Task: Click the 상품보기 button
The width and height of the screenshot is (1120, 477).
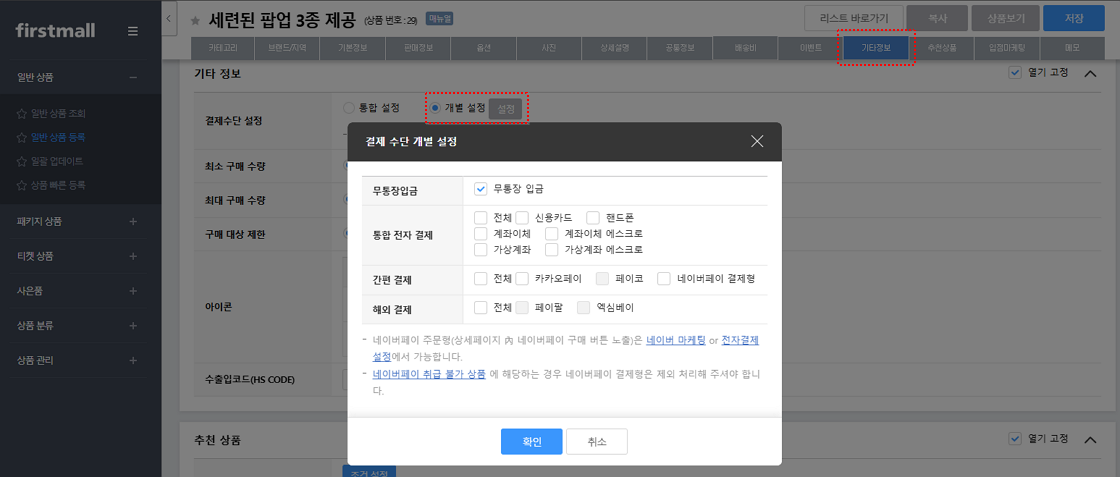Action: [x=1004, y=18]
